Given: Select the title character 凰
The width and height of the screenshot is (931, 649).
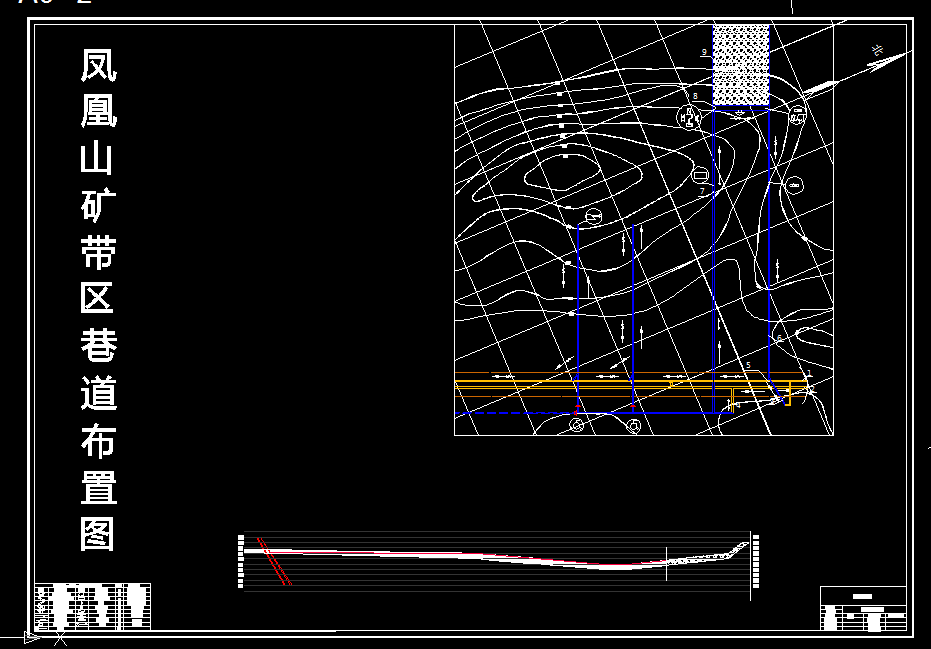Looking at the screenshot, I should 99,112.
